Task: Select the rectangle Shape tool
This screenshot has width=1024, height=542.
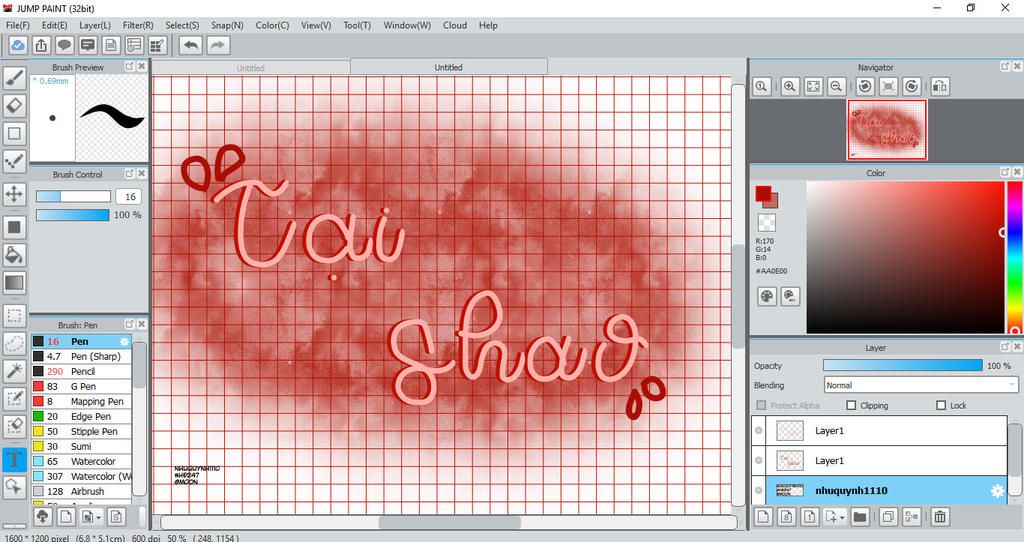Action: 14,133
